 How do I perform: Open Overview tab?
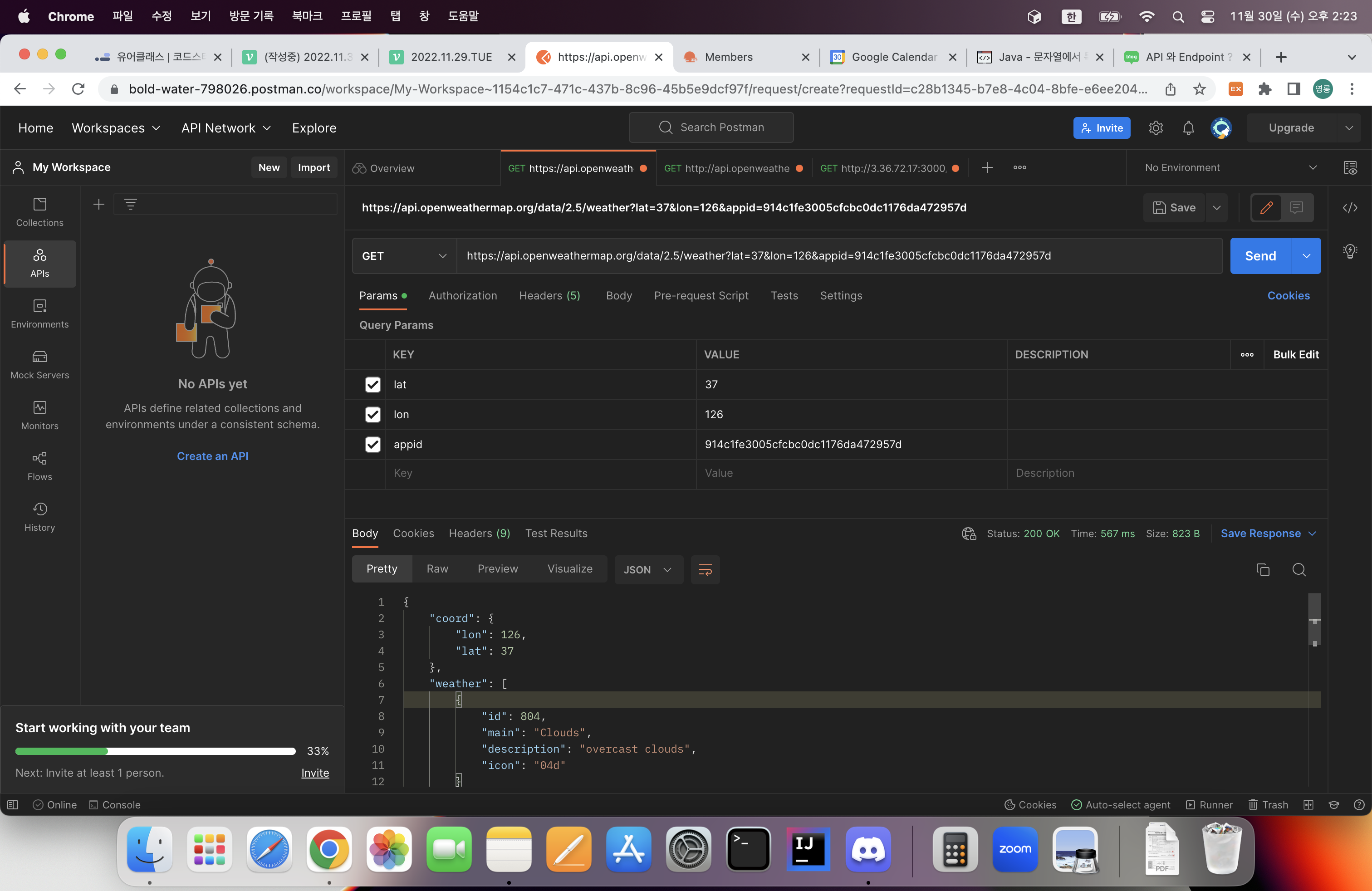click(383, 168)
